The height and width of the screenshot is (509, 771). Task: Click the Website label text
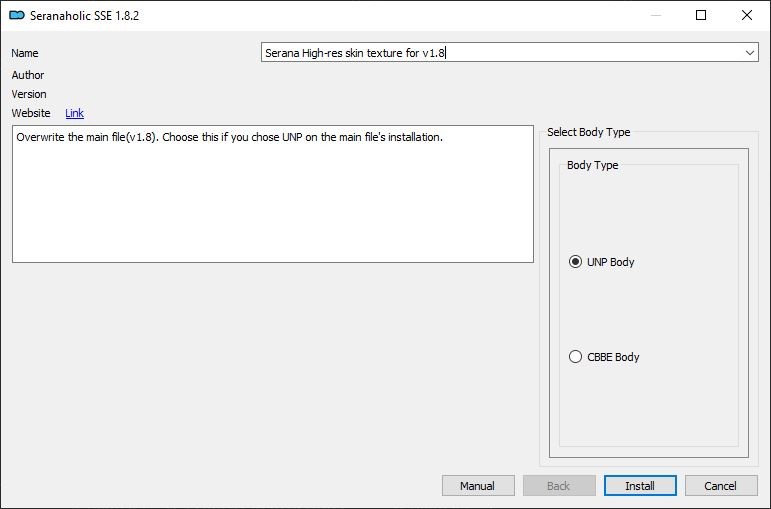pos(31,113)
